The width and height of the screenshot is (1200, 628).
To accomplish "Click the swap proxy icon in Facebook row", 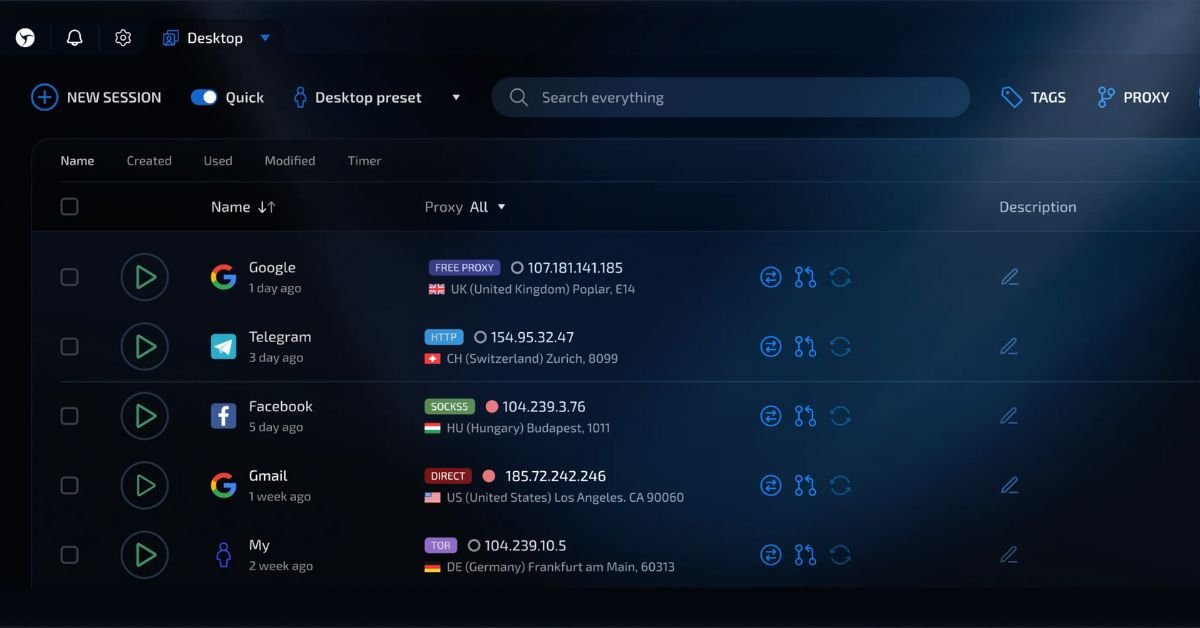I will 770,416.
